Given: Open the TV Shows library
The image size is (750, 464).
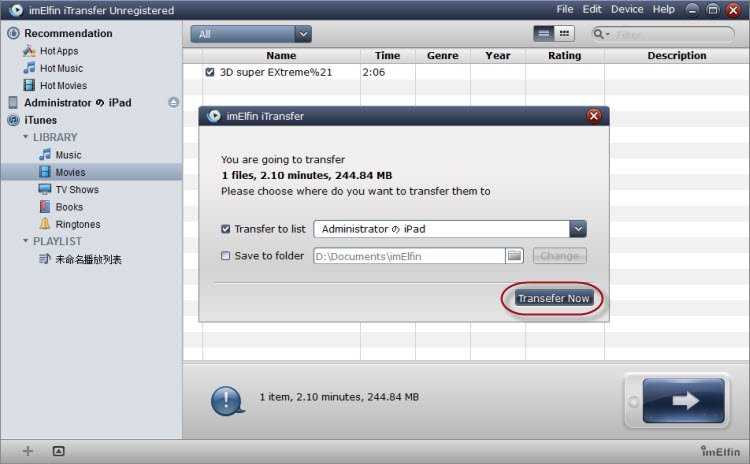Looking at the screenshot, I should coord(77,189).
